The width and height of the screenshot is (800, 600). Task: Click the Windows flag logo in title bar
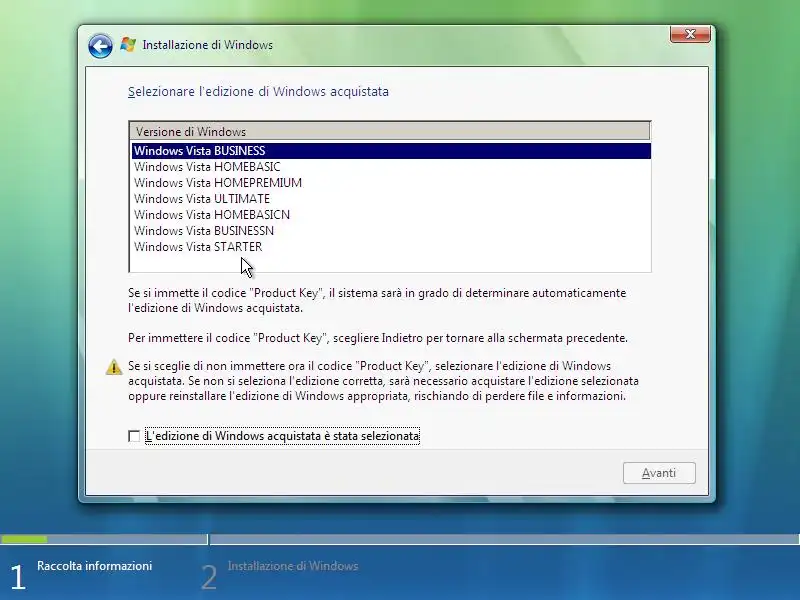click(x=128, y=45)
